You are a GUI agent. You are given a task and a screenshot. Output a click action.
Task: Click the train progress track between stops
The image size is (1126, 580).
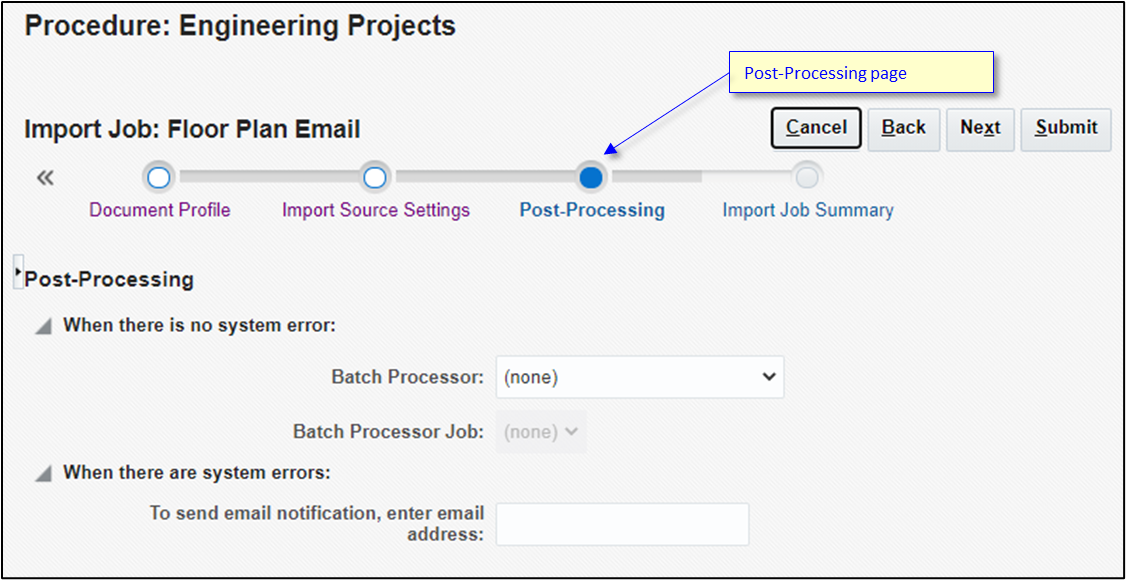click(480, 177)
